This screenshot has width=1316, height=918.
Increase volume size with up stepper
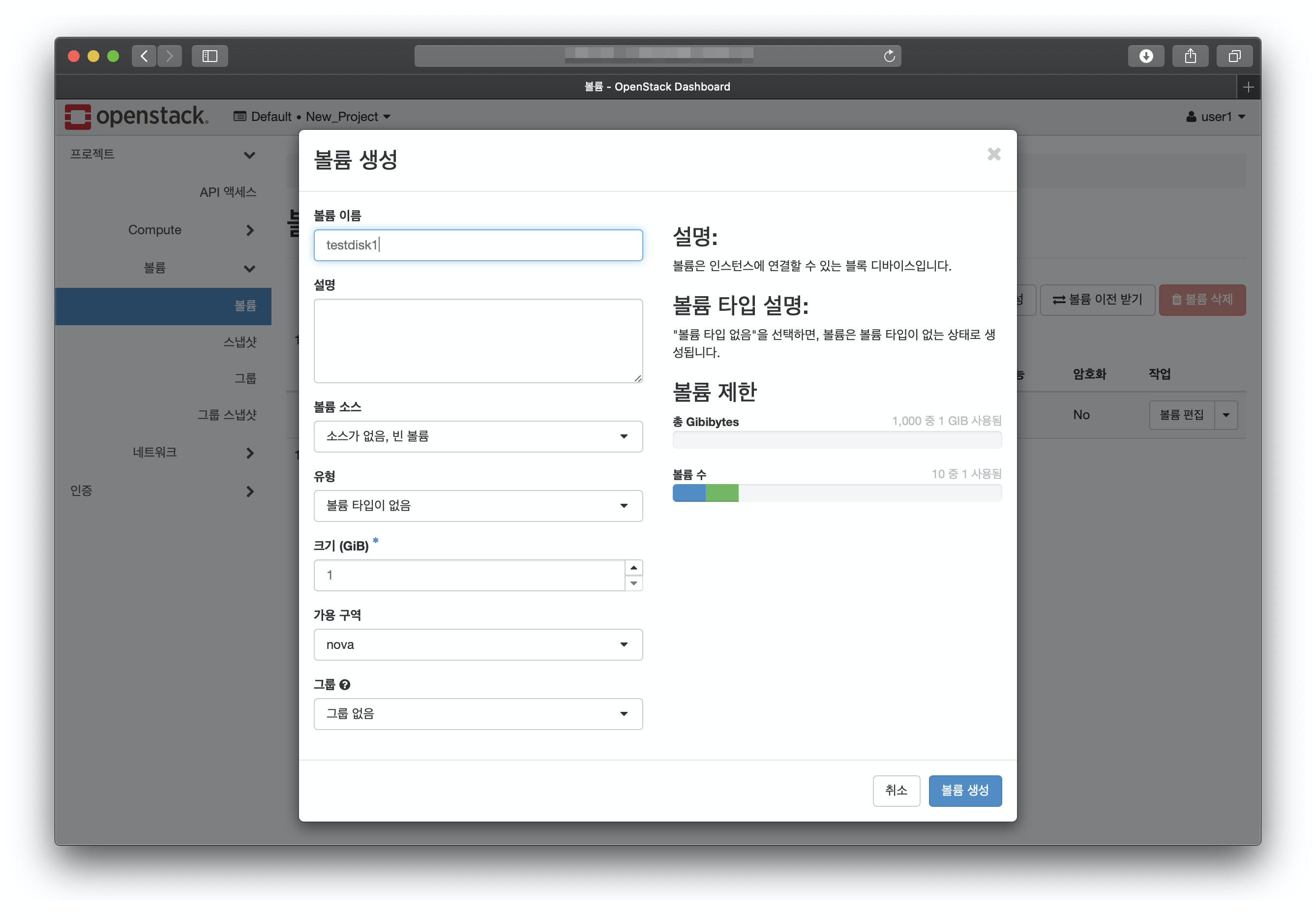point(633,568)
